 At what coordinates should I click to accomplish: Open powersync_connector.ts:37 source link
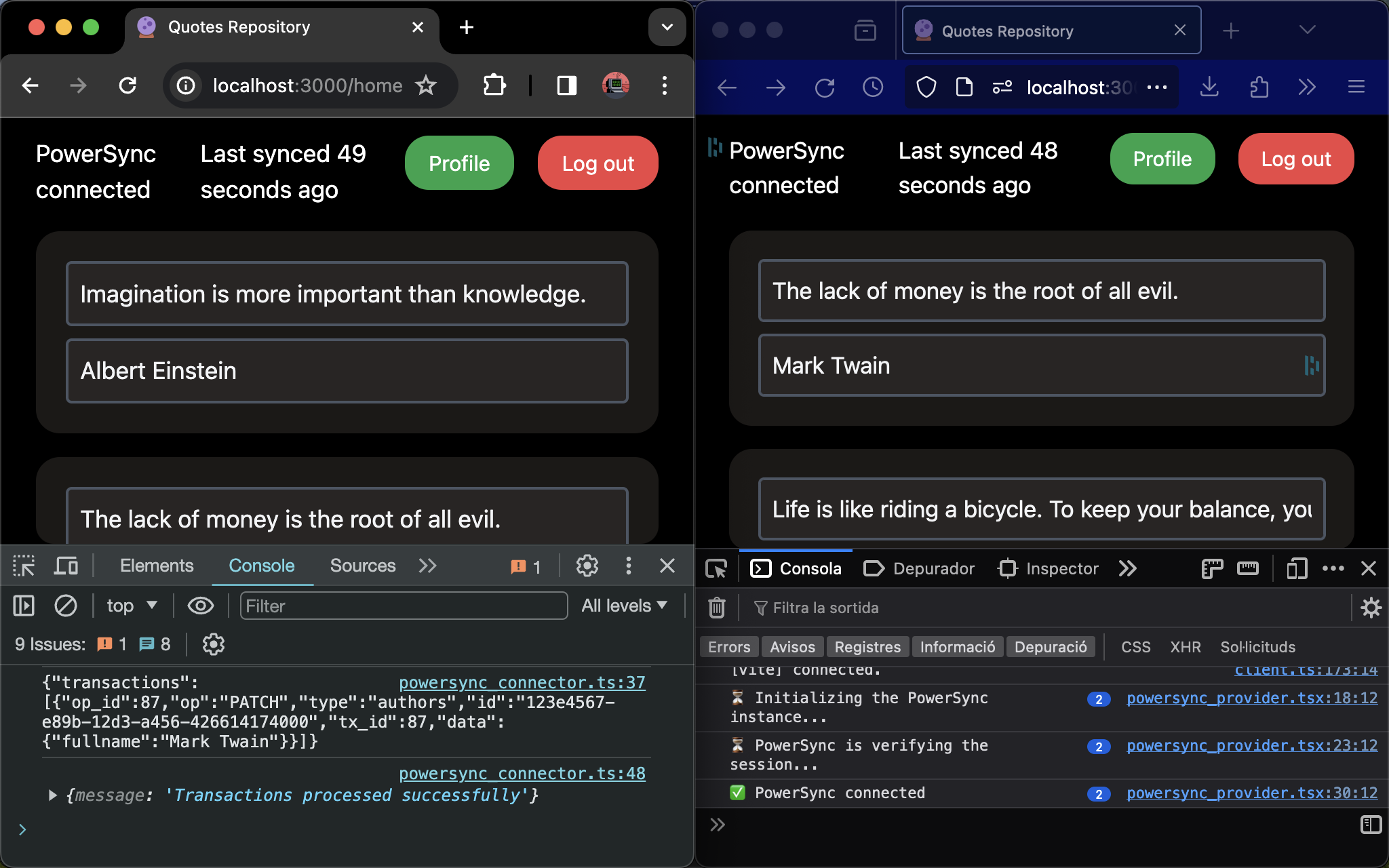pos(522,683)
